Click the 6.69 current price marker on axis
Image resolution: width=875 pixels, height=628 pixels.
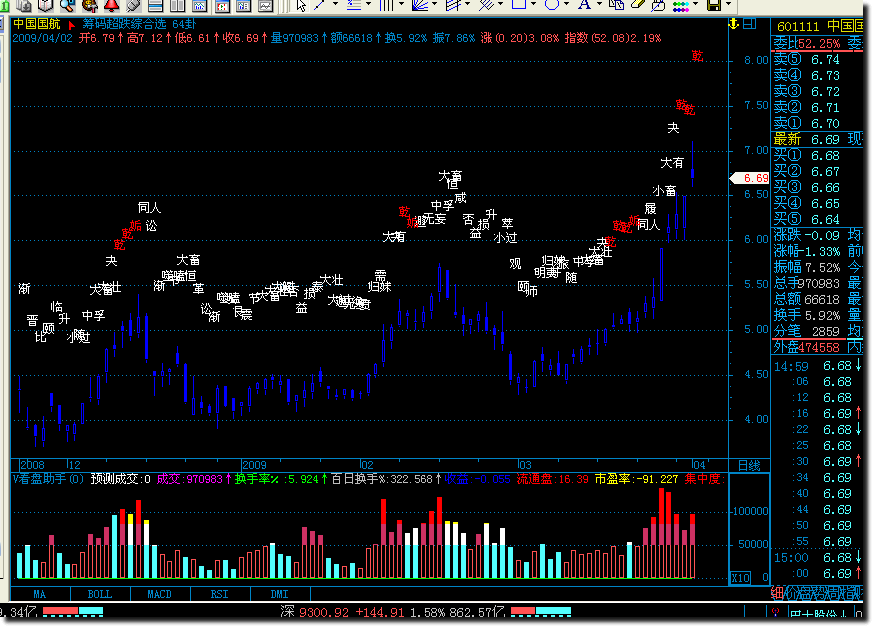pyautogui.click(x=751, y=178)
